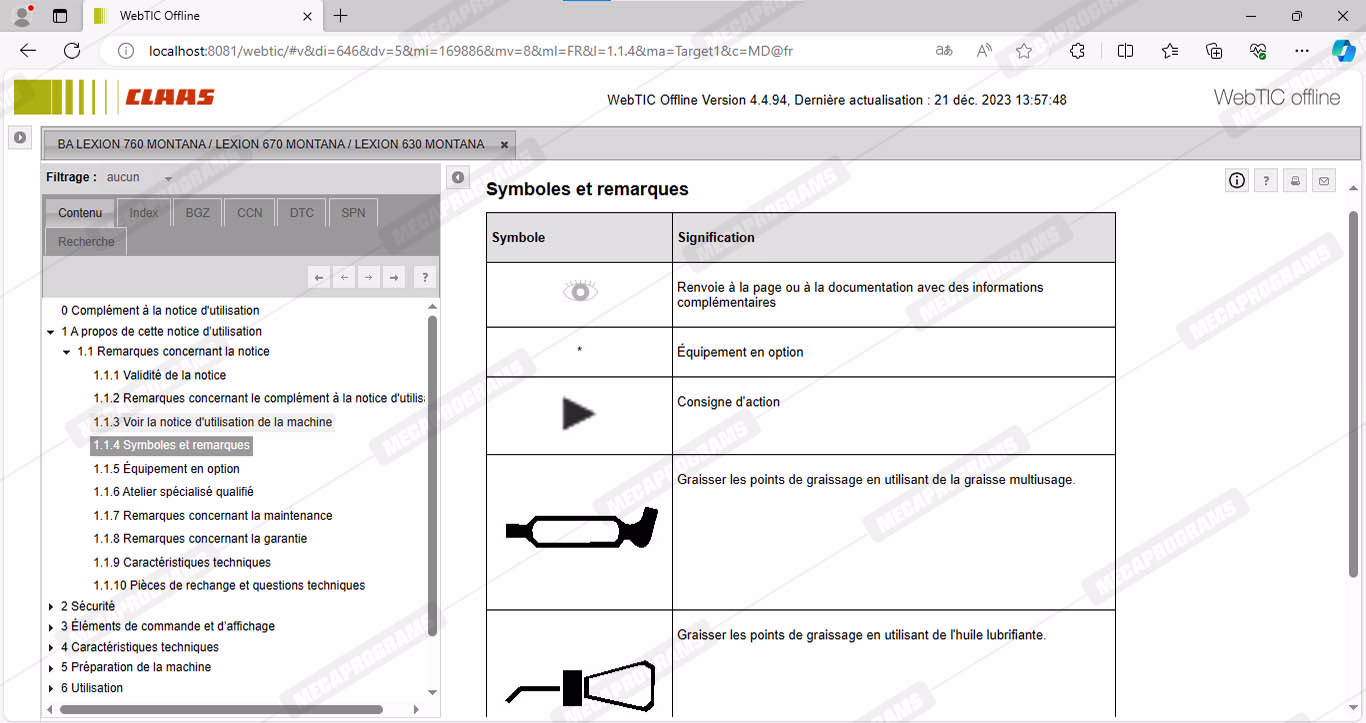Open the DTC tab
The height and width of the screenshot is (723, 1366).
click(x=301, y=213)
